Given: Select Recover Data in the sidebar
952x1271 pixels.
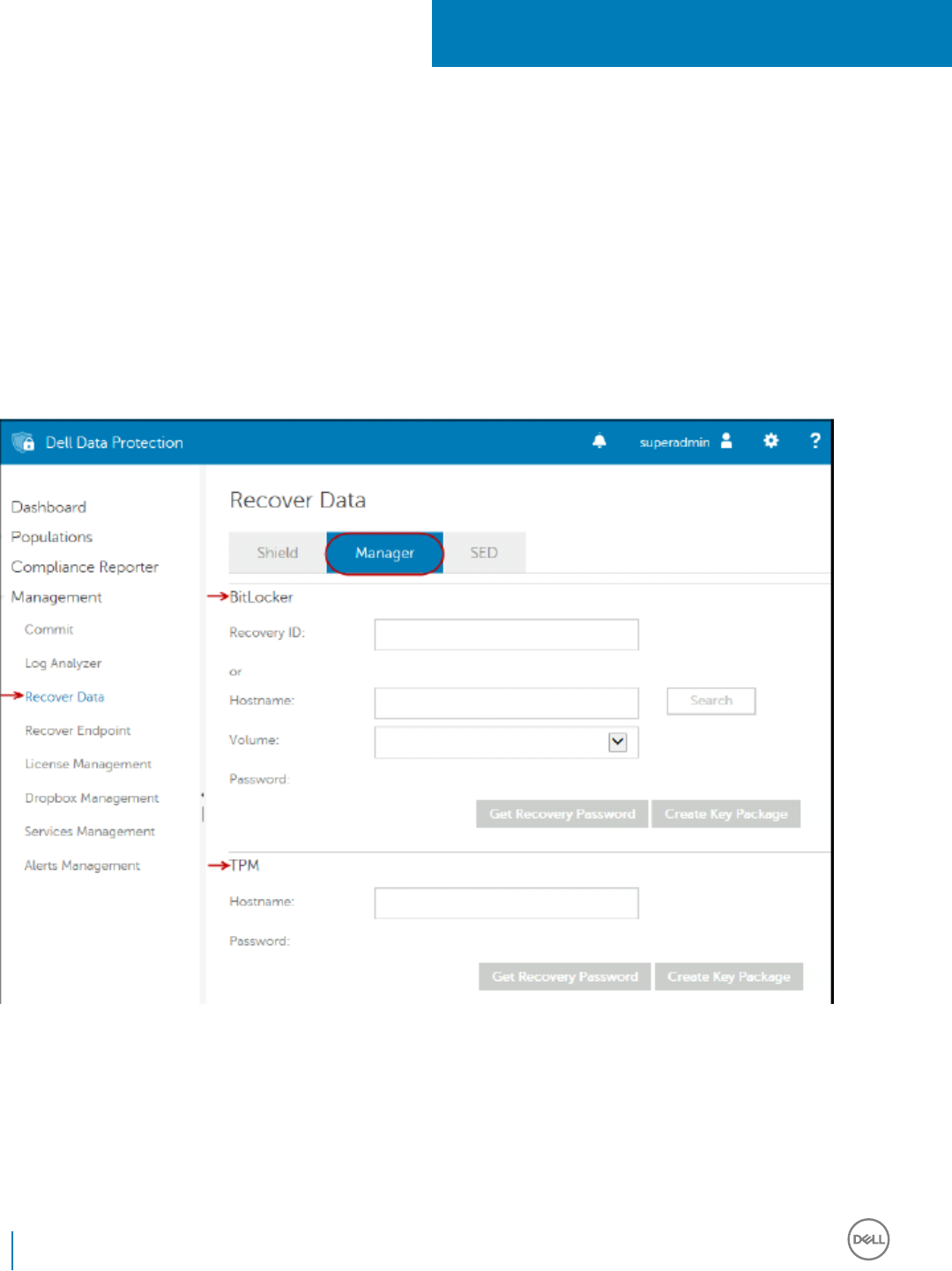Looking at the screenshot, I should 64,696.
